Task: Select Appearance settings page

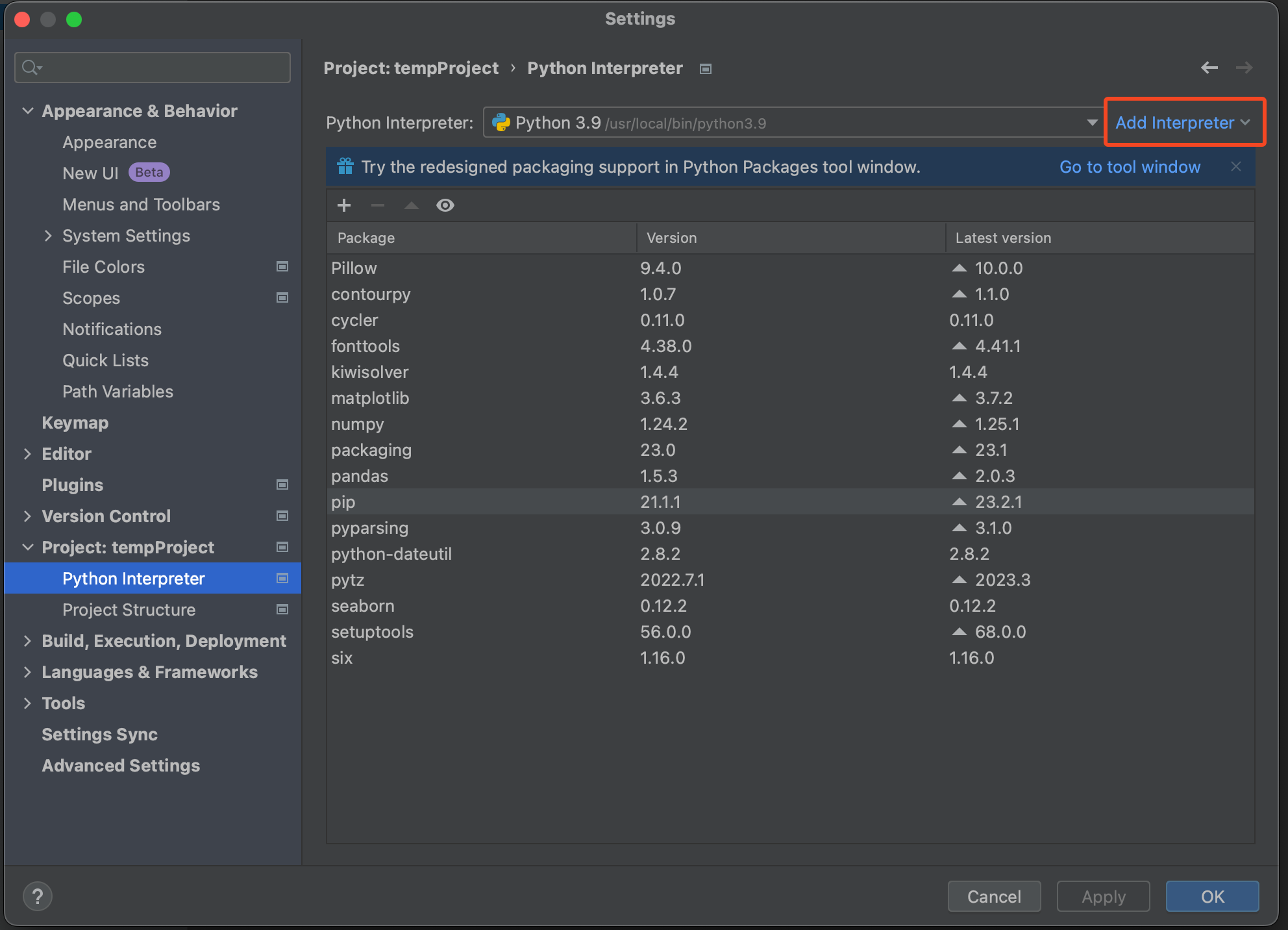Action: pos(110,142)
